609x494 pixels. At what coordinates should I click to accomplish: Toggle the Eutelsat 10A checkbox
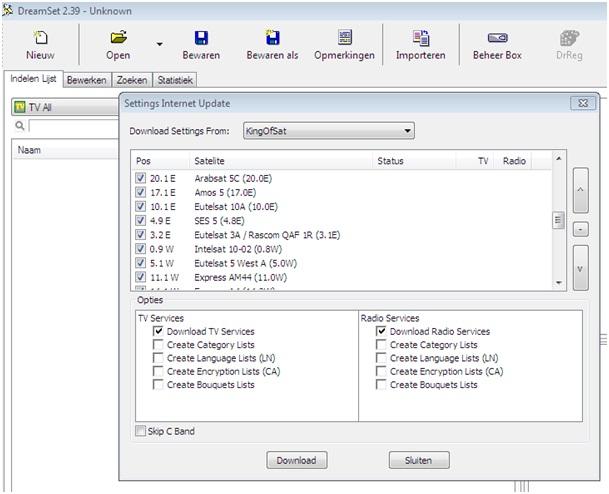pyautogui.click(x=140, y=206)
